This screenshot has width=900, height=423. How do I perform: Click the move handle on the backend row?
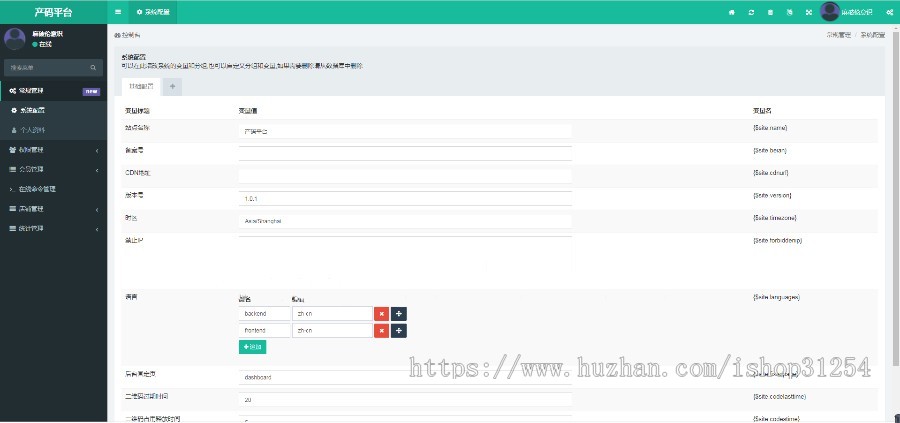399,314
